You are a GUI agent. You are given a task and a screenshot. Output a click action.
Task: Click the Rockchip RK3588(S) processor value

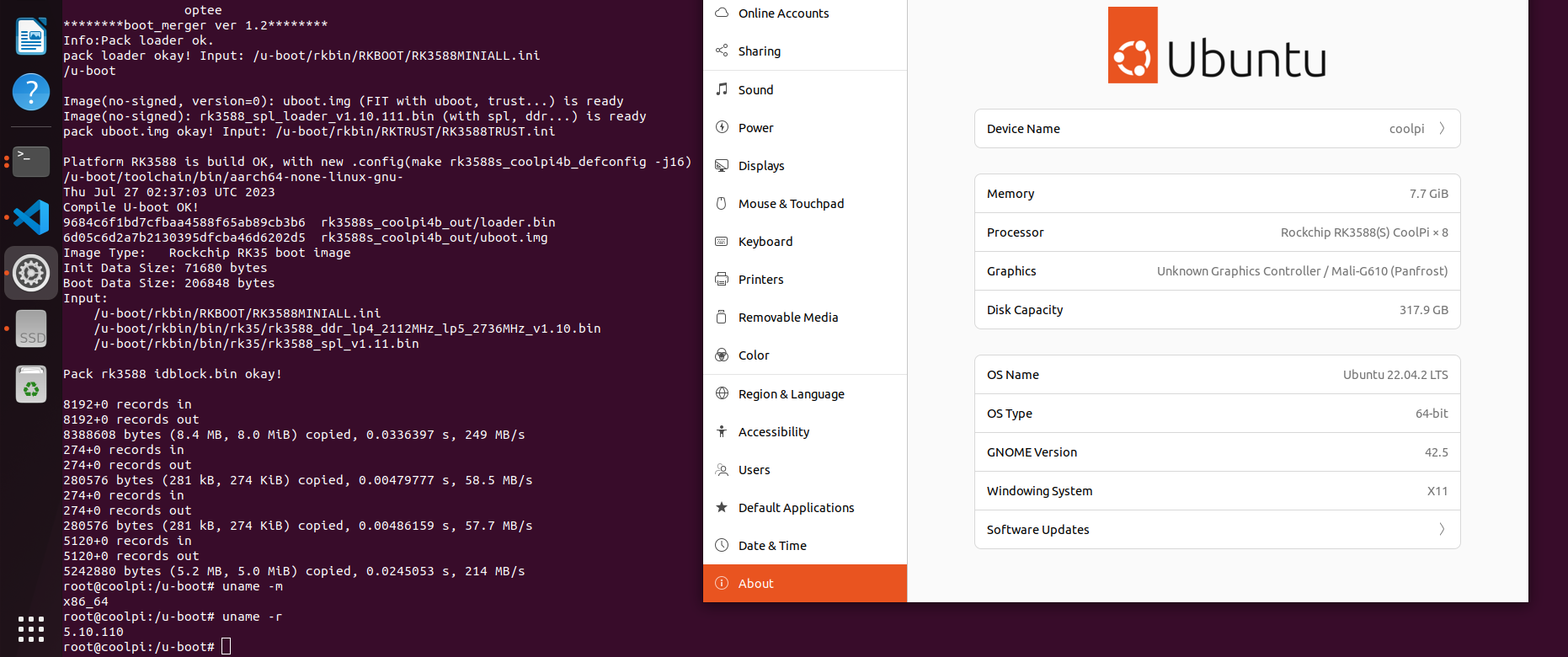click(1364, 232)
